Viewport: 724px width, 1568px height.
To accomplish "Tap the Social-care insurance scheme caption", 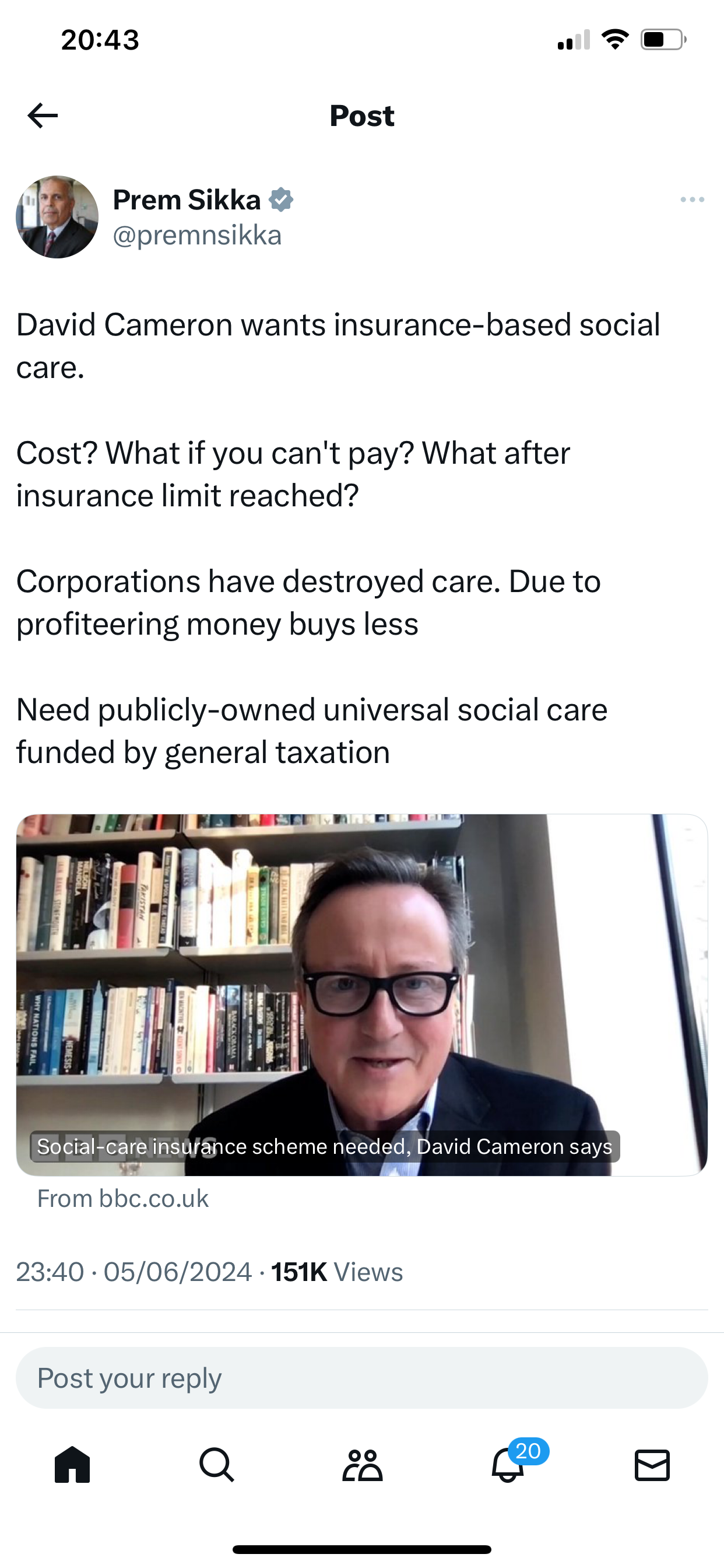I will point(325,1146).
